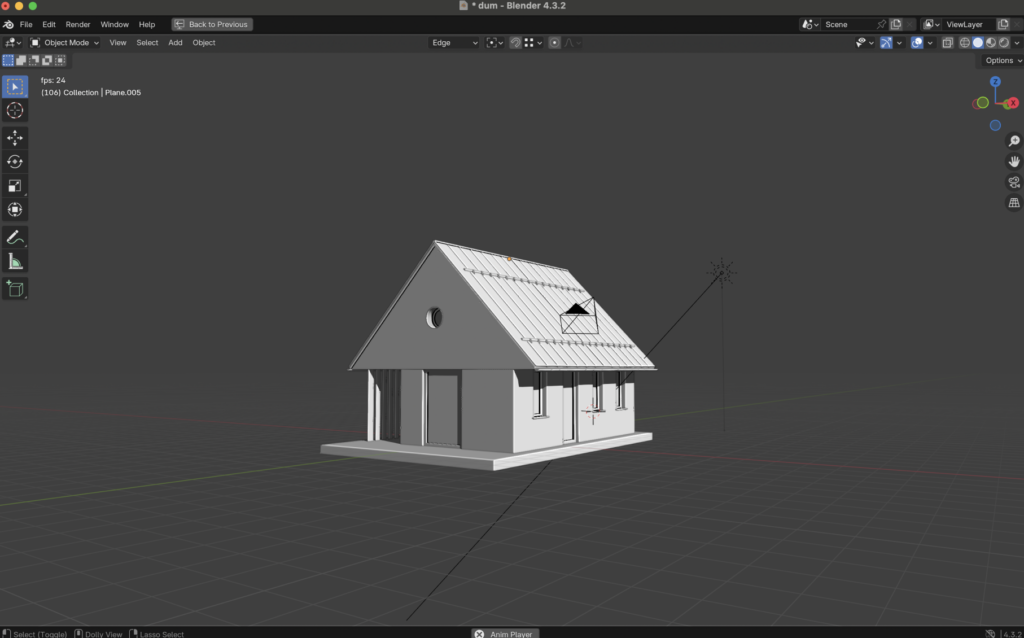Click Back to Previous button
The image size is (1024, 638).
pyautogui.click(x=212, y=24)
